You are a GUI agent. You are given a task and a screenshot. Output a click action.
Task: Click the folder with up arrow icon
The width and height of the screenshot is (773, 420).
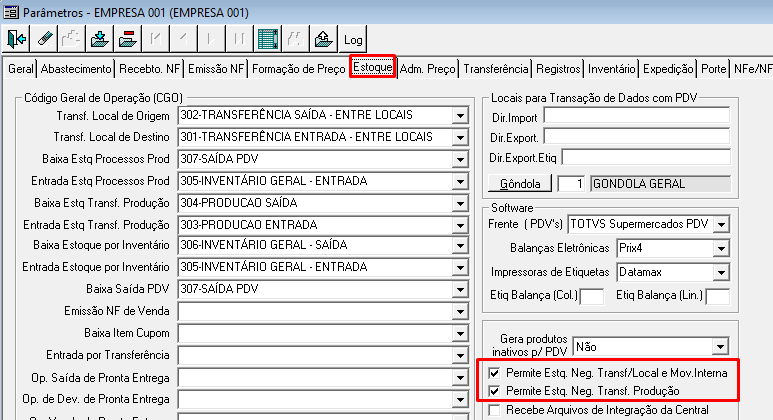tap(323, 39)
